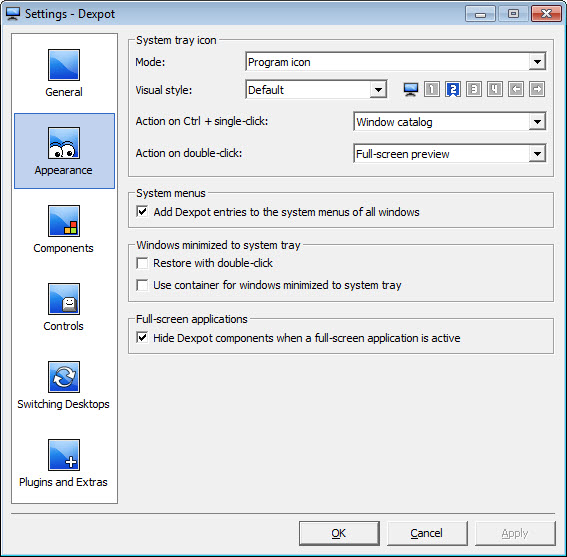The width and height of the screenshot is (567, 557).
Task: Click the Cancel button
Action: 427,533
